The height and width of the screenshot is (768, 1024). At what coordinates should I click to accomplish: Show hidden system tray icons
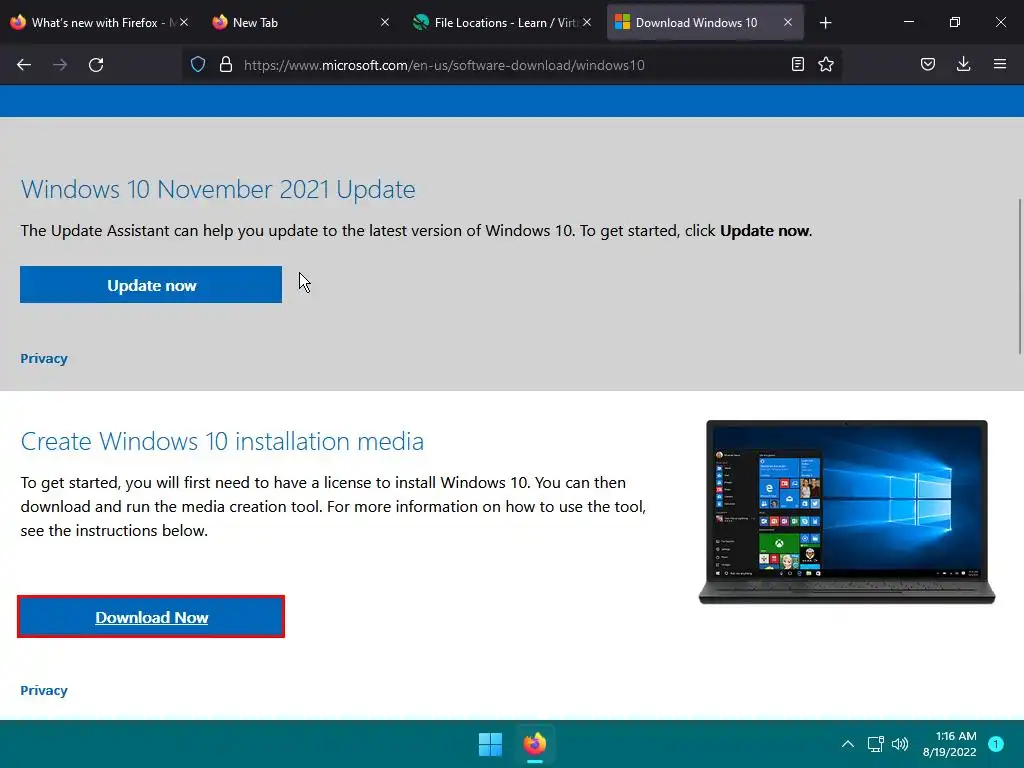(848, 744)
